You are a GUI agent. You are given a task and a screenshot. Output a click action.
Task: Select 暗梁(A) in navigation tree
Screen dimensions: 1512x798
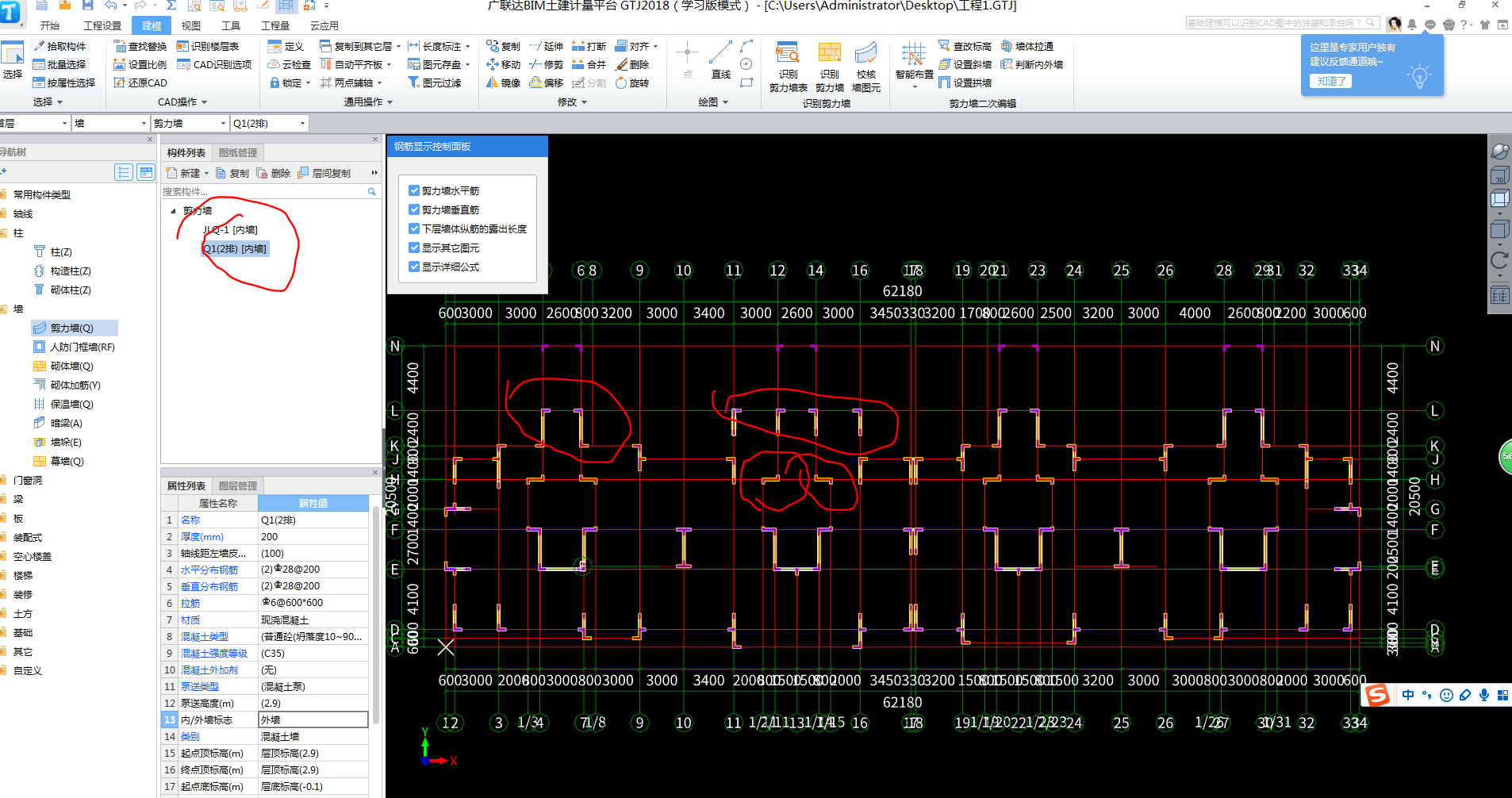point(58,423)
